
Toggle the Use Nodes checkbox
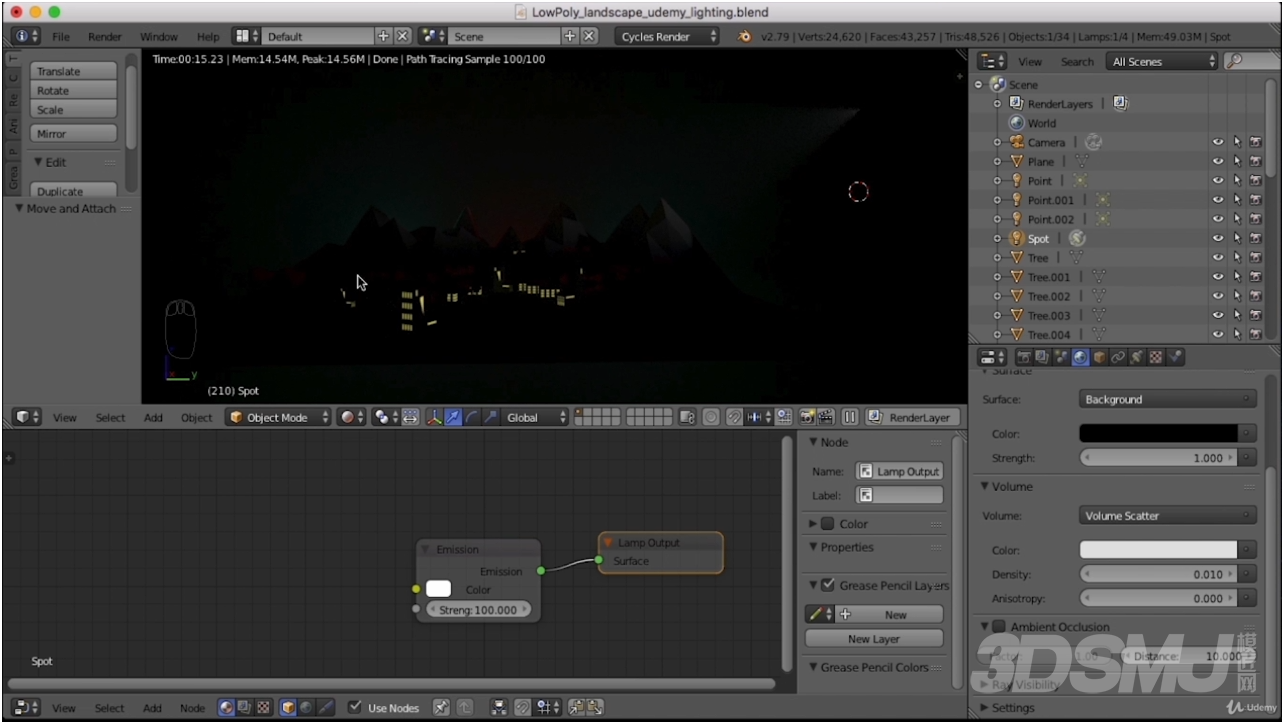pyautogui.click(x=354, y=707)
